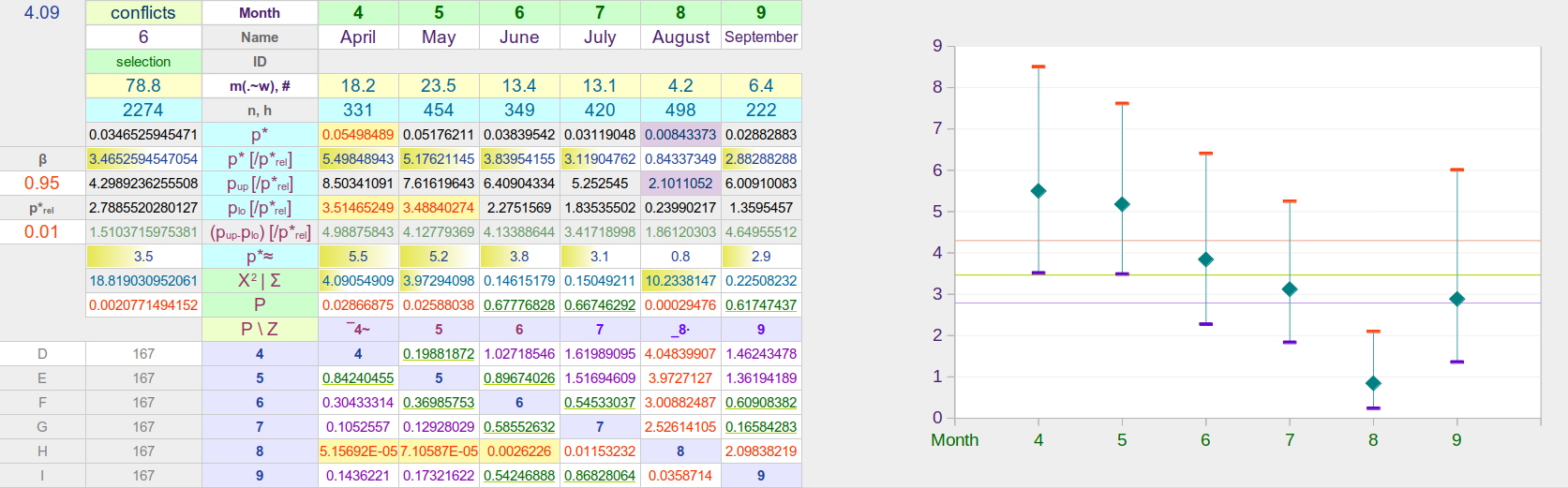1568x488 pixels.
Task: Click the "X² | Σ" label cell
Action: point(260,281)
